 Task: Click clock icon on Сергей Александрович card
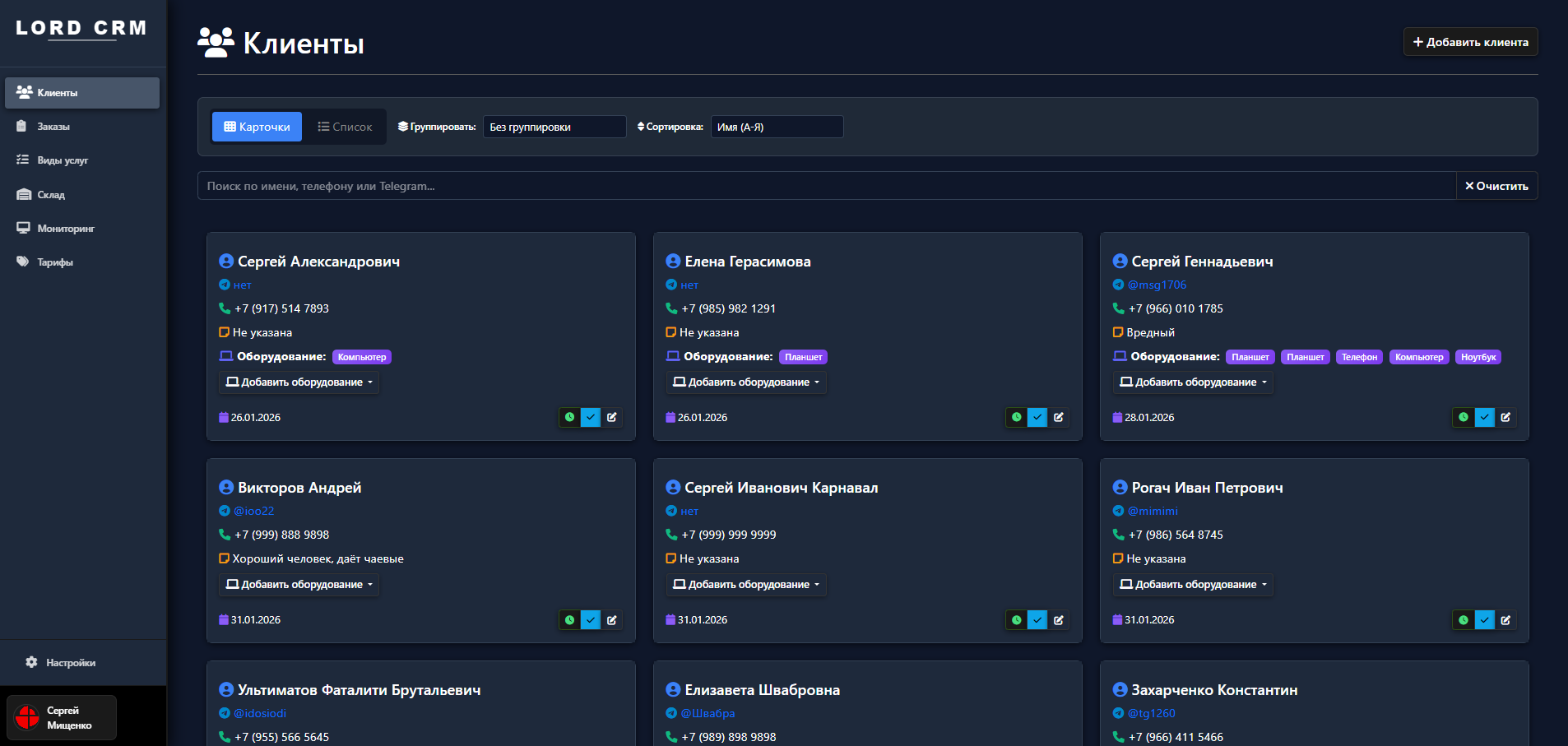(x=569, y=418)
